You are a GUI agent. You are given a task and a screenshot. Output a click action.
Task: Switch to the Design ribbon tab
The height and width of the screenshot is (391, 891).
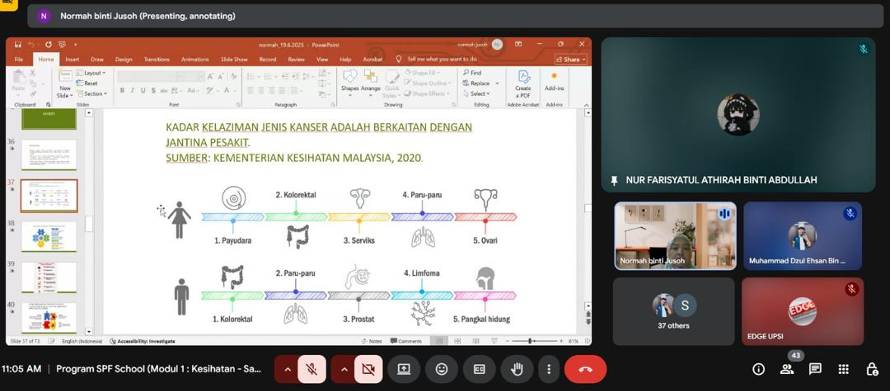coord(123,59)
